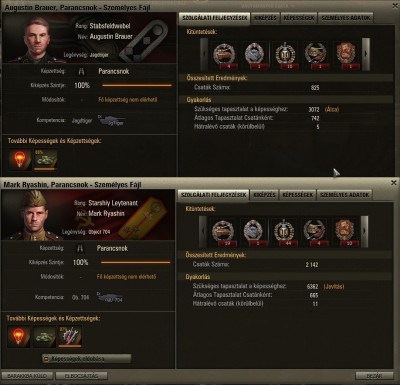400x385 pixels.
Task: Click first award badge in Brauer's Kitüntetések row
Action: click(x=224, y=55)
